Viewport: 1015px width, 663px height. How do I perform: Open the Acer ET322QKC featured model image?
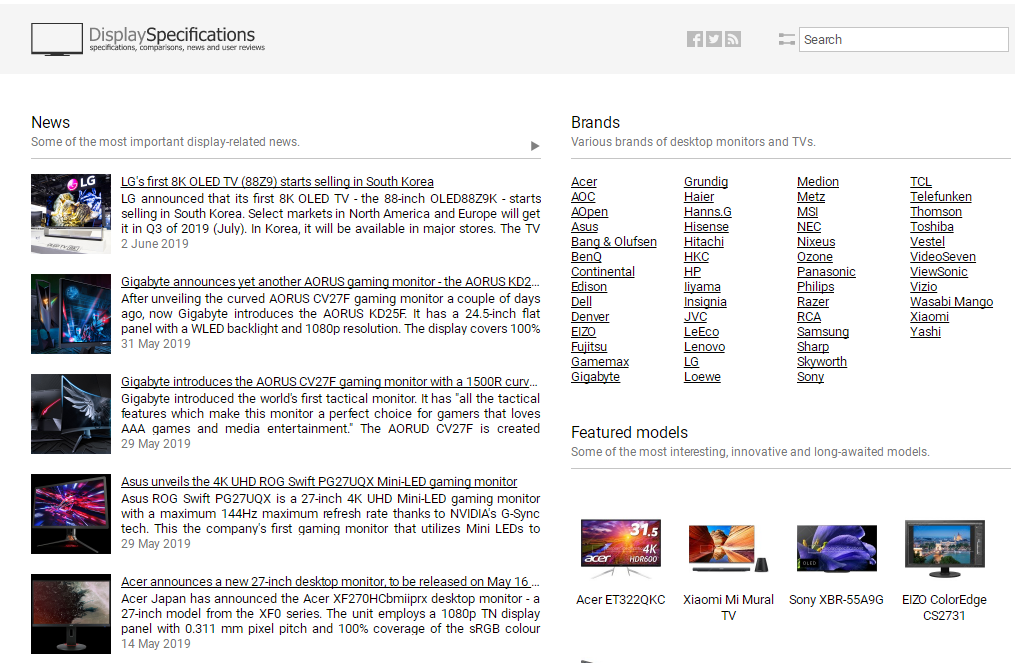click(x=621, y=548)
